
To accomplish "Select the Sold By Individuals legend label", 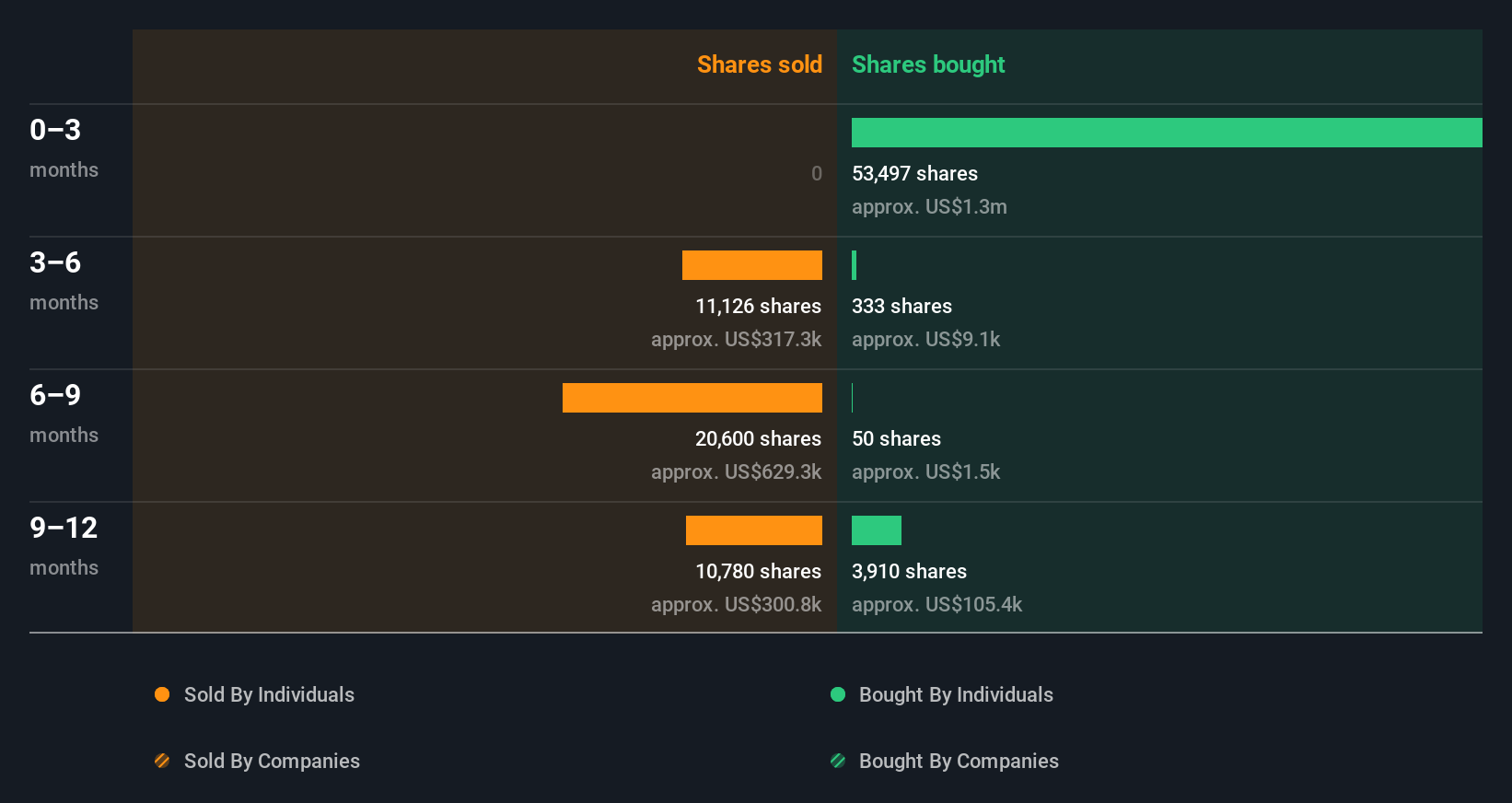I will click(x=269, y=694).
